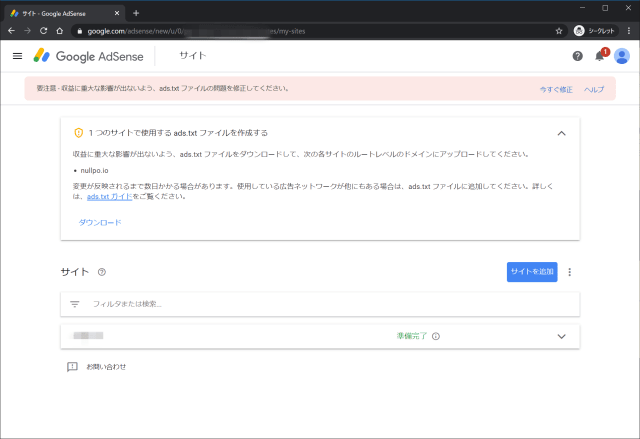
Task: Click the filter icon in the search bar
Action: point(75,304)
